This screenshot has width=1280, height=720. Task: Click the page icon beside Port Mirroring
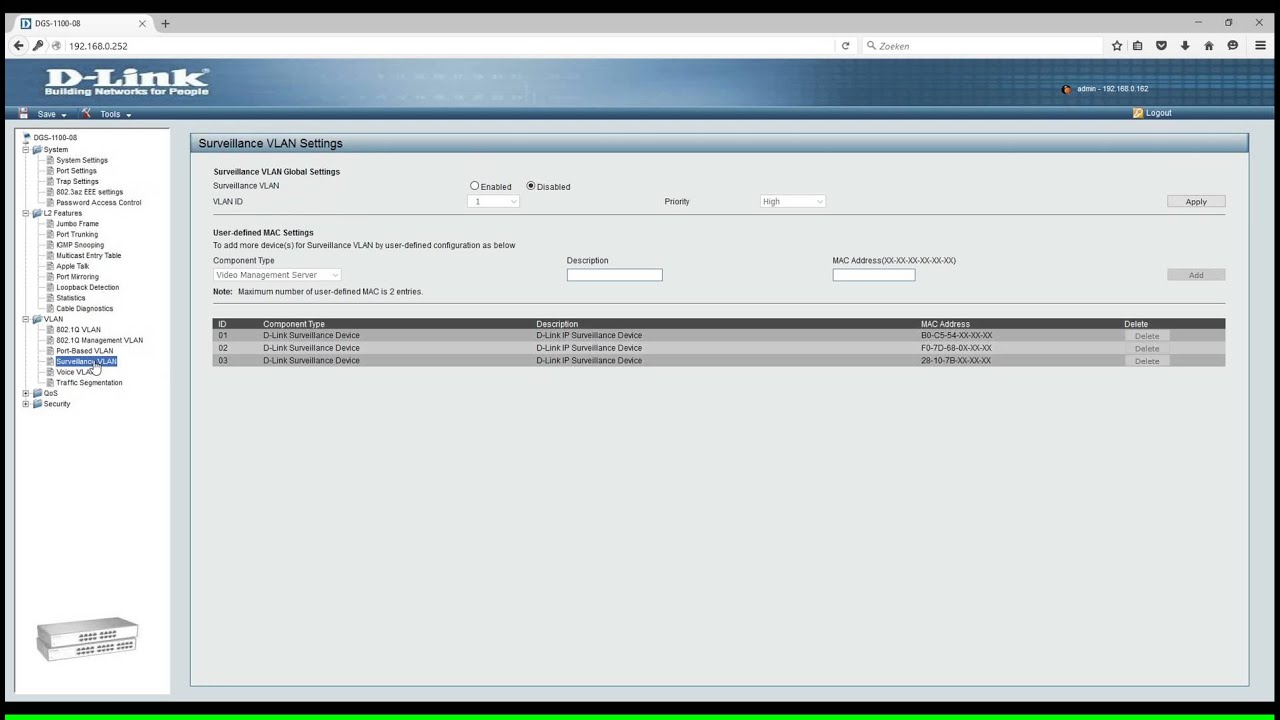[x=50, y=277]
